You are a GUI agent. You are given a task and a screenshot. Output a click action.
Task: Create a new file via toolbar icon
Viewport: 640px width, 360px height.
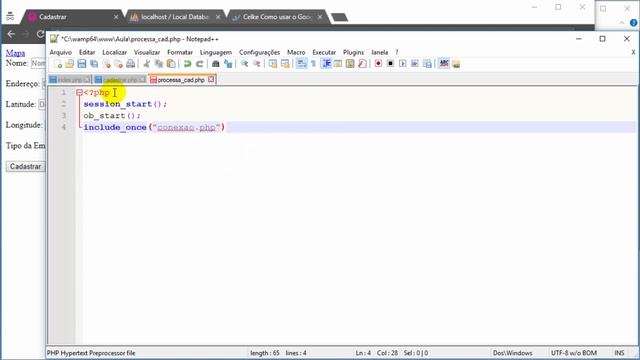coord(58,64)
